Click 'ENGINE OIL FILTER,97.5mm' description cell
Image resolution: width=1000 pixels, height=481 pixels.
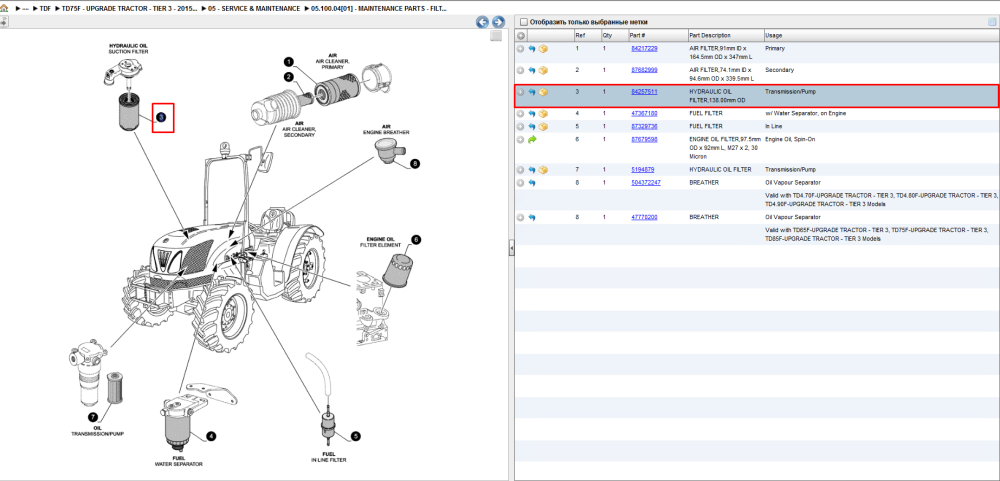[725, 148]
